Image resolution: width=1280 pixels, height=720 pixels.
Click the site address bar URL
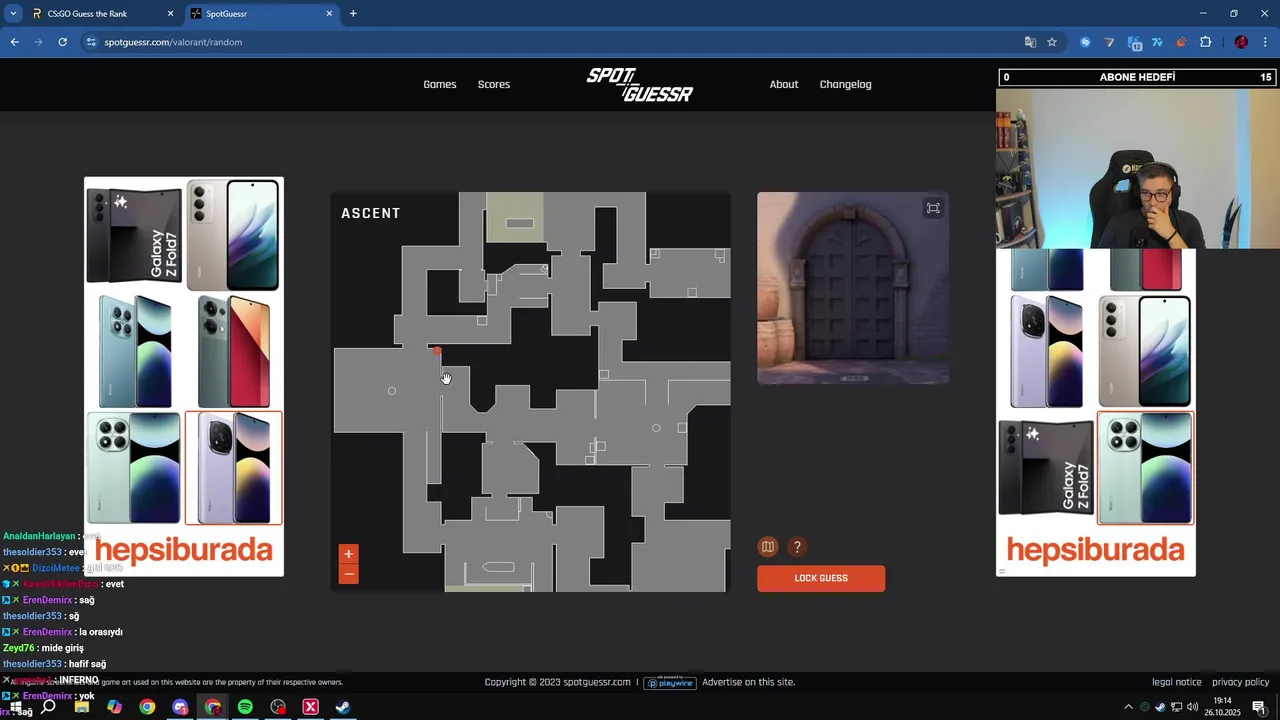[x=173, y=42]
